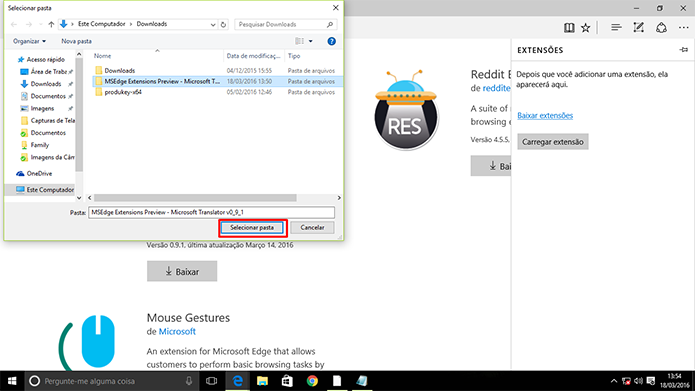Go up one folder level

point(51,24)
